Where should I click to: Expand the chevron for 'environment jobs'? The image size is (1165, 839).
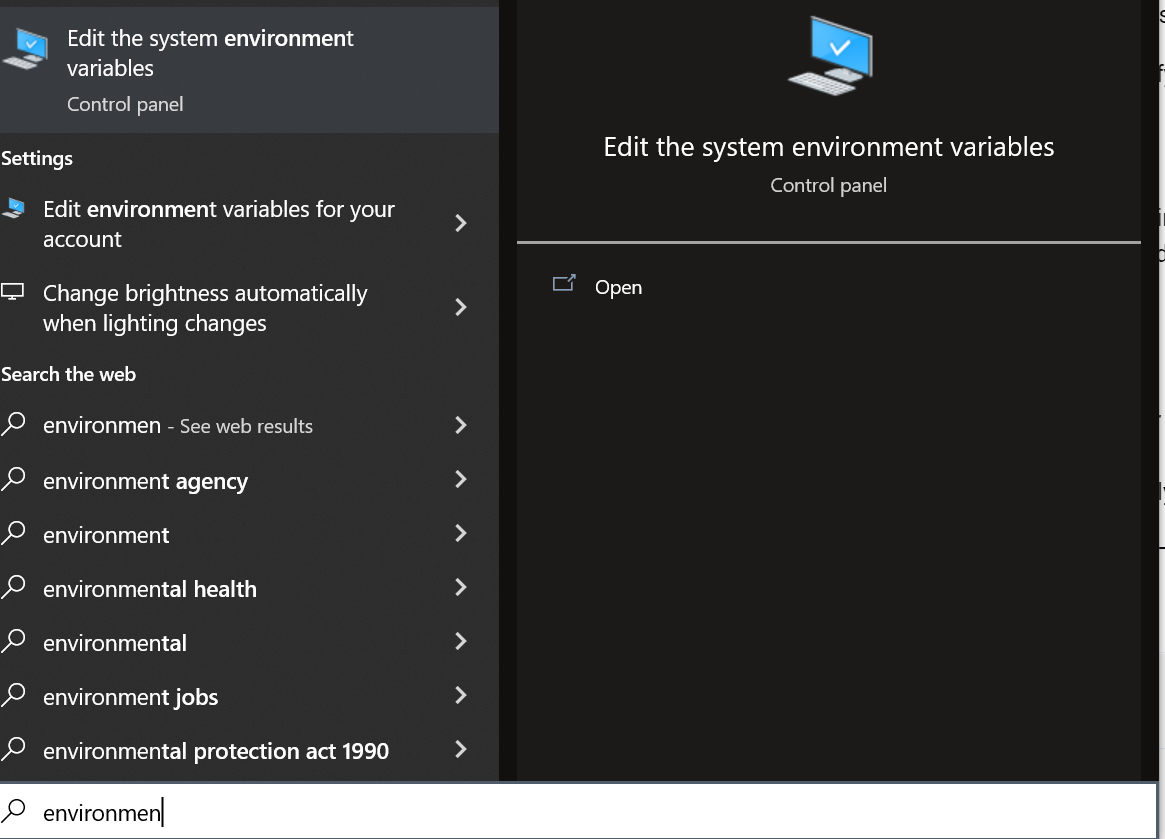[x=461, y=695]
